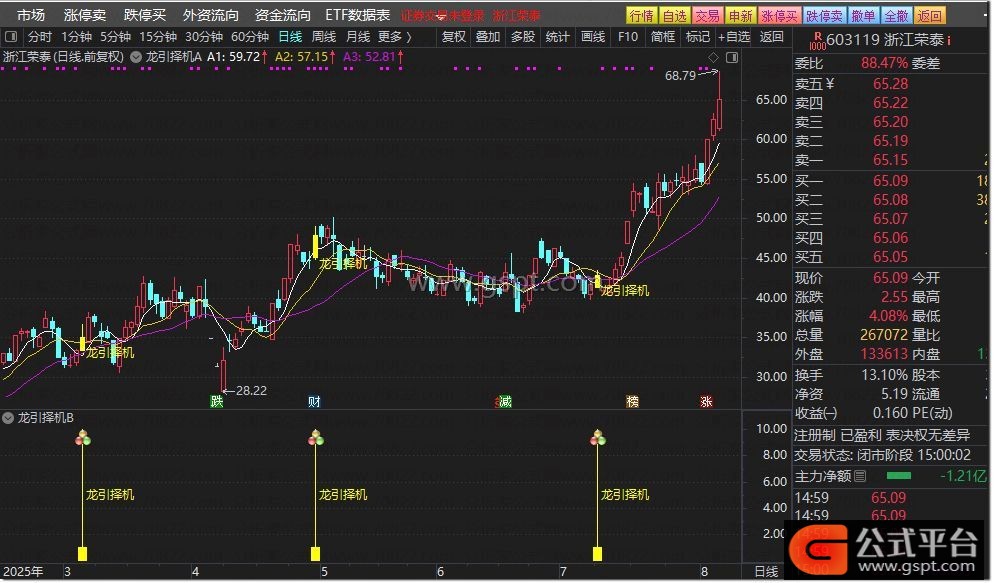This screenshot has width=994, height=583.
Task: Select the 日线 period tab in the toolbar
Action: coord(290,37)
